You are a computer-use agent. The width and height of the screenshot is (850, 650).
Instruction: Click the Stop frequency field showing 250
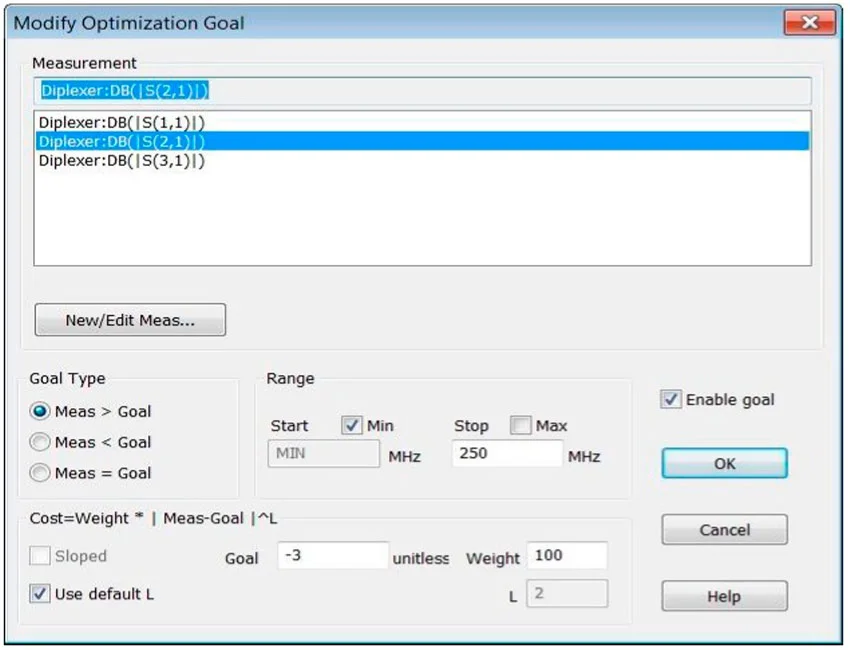(507, 454)
